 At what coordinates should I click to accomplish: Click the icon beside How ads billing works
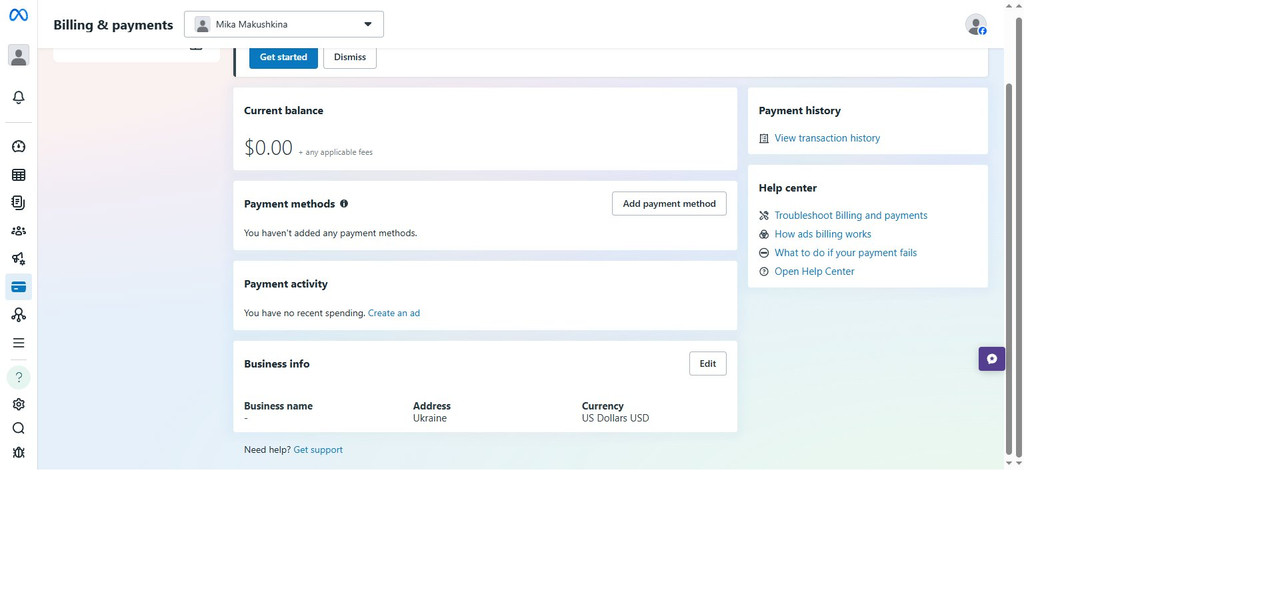click(x=764, y=234)
